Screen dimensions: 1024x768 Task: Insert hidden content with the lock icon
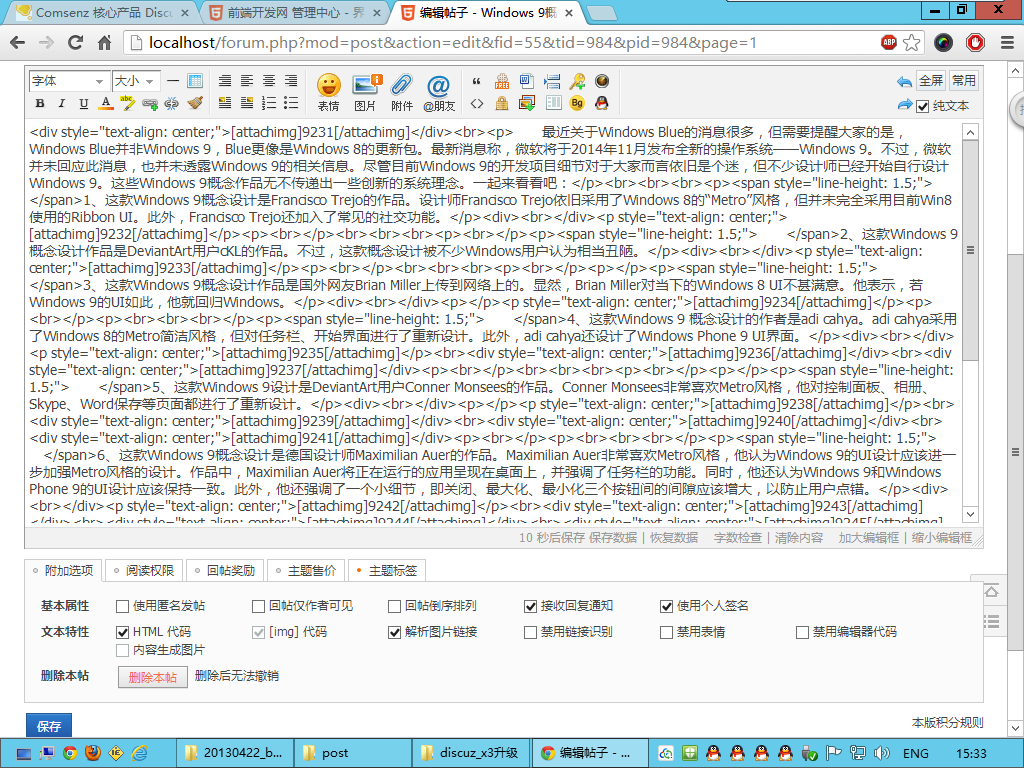point(502,103)
